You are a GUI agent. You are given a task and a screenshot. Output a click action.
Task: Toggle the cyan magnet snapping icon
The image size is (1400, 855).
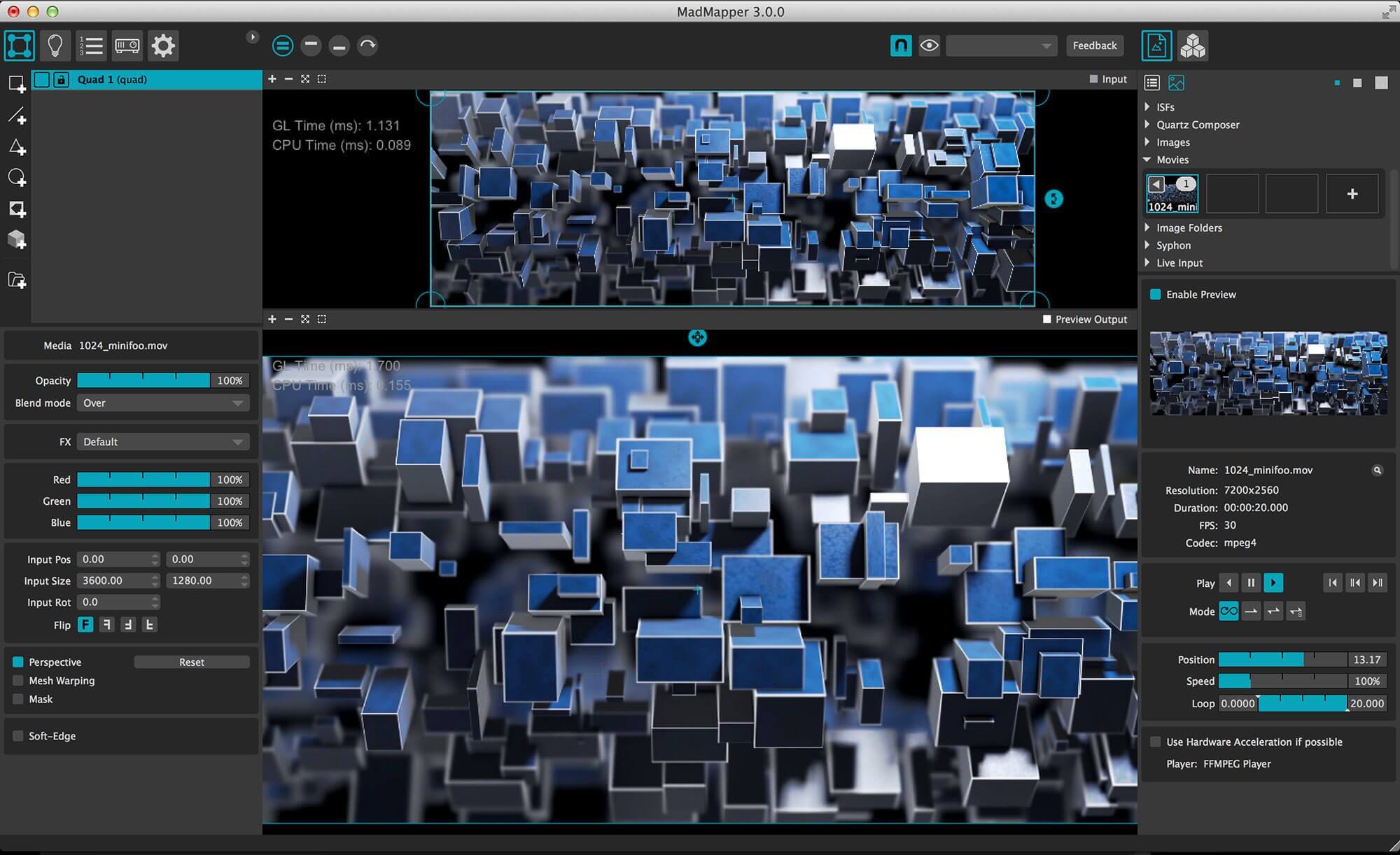(901, 46)
